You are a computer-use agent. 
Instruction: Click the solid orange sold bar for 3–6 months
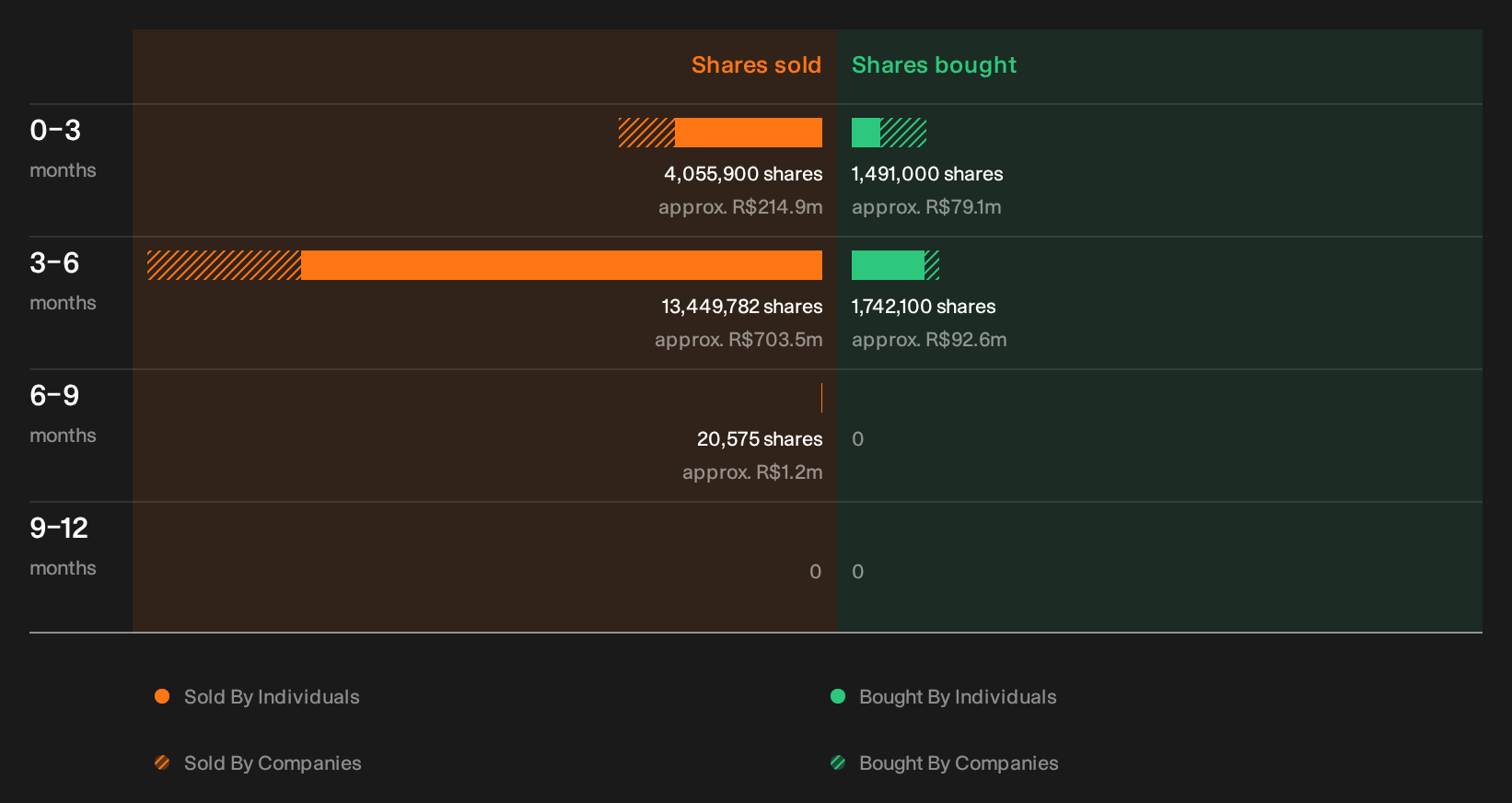click(x=562, y=265)
